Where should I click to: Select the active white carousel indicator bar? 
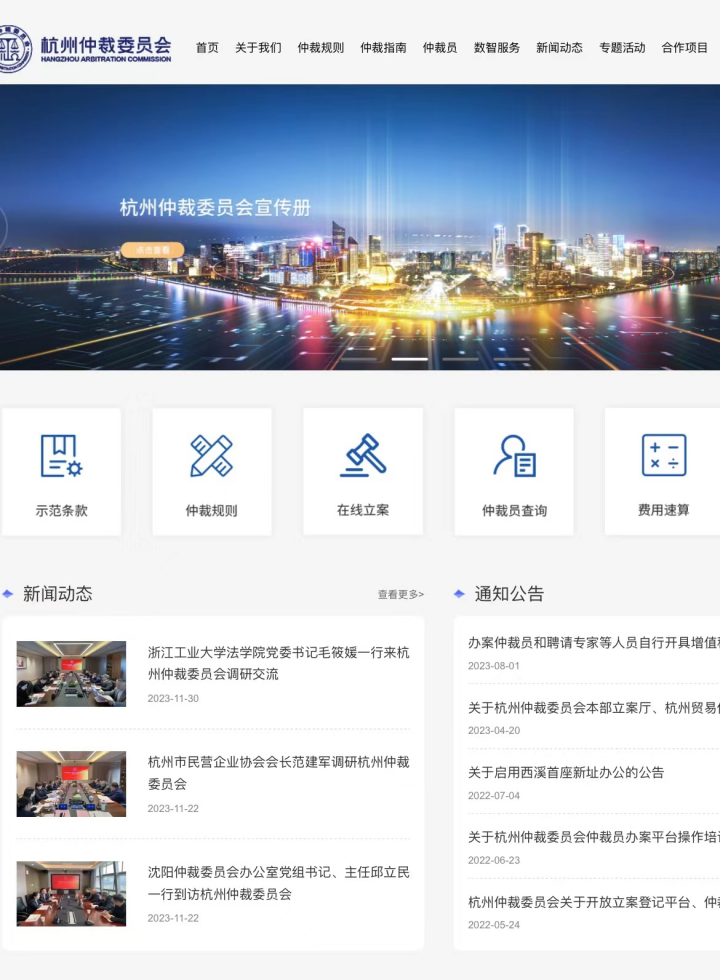pos(409,359)
